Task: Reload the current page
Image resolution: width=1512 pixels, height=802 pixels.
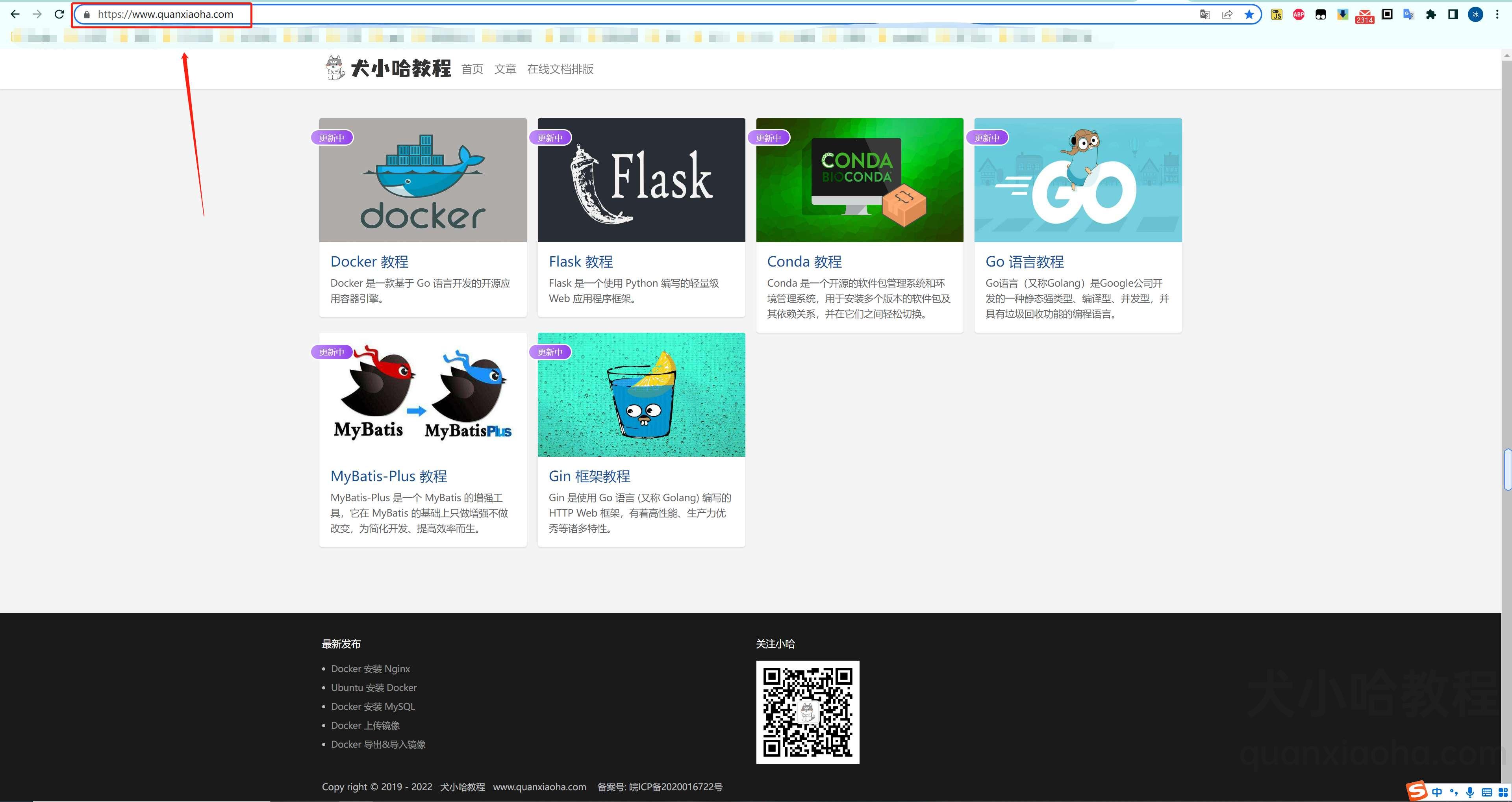Action: point(59,14)
